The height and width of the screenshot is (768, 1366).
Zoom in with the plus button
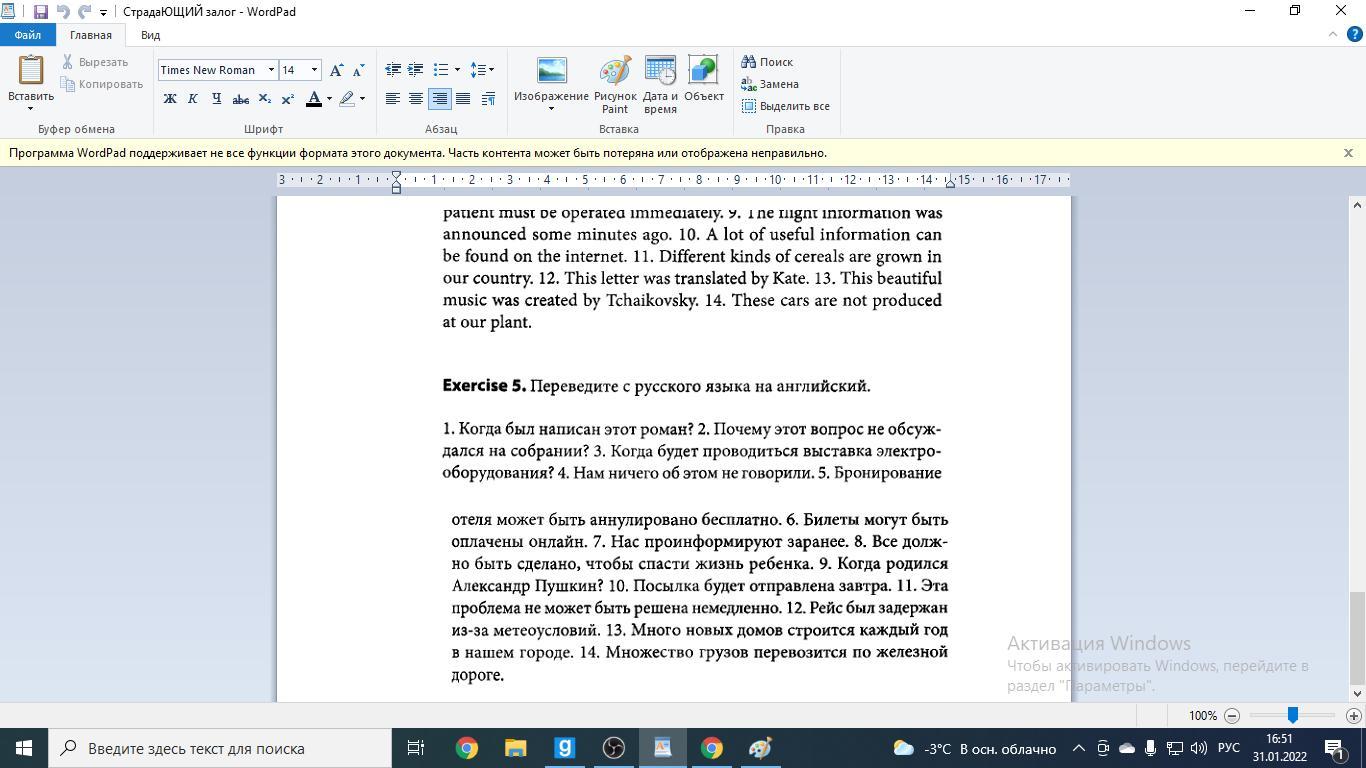coord(1354,716)
